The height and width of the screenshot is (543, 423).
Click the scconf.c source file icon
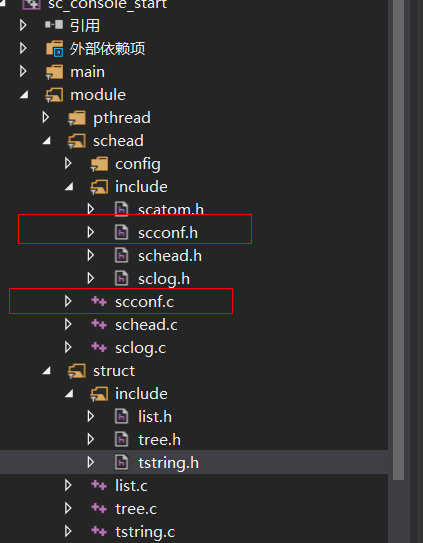click(x=99, y=302)
